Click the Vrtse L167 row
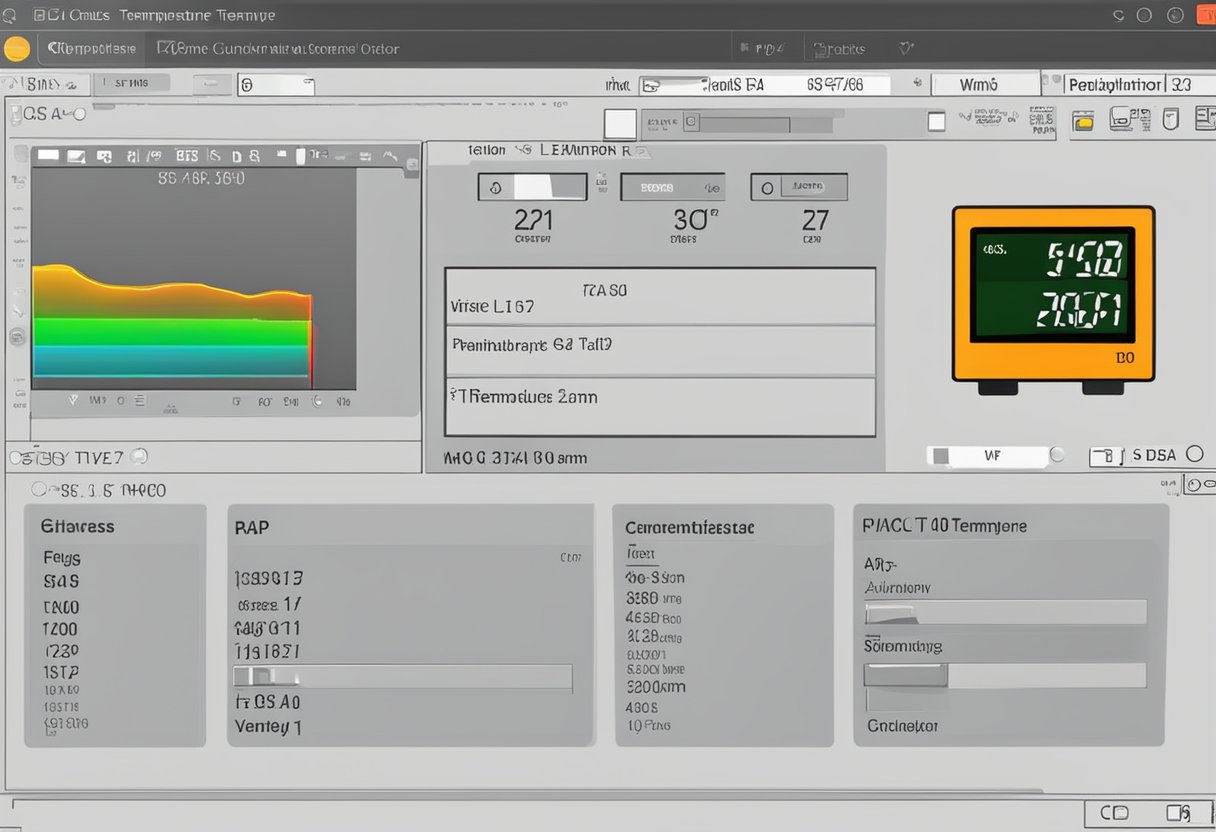1216x832 pixels. click(660, 297)
